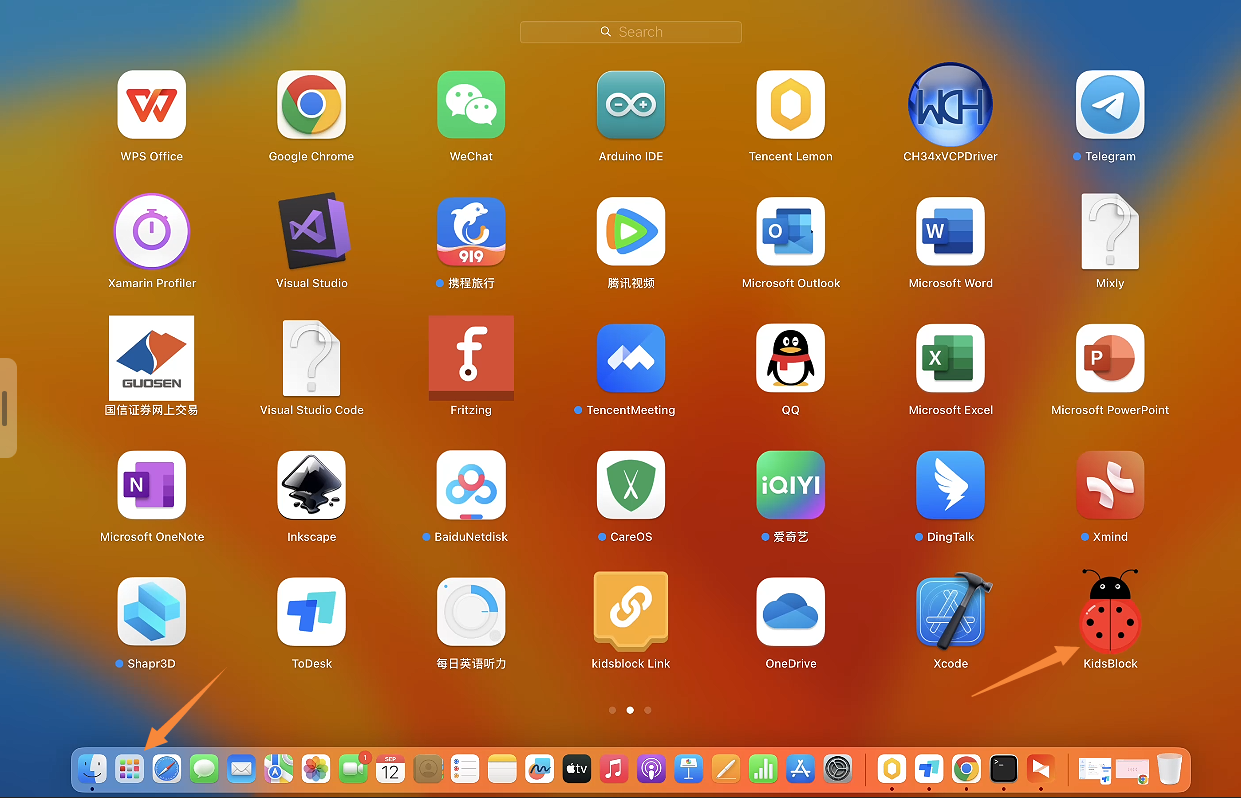
Task: Open App Store from the Dock
Action: [800, 768]
